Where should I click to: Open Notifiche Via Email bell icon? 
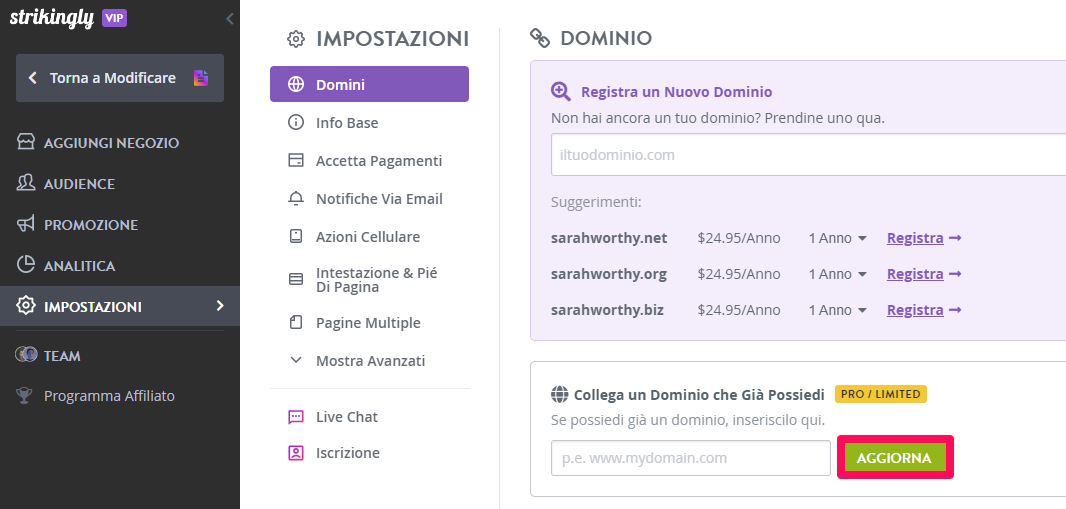(296, 199)
